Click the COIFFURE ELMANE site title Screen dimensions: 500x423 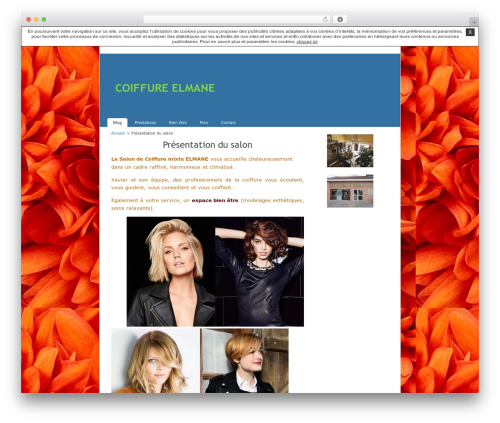pyautogui.click(x=165, y=88)
